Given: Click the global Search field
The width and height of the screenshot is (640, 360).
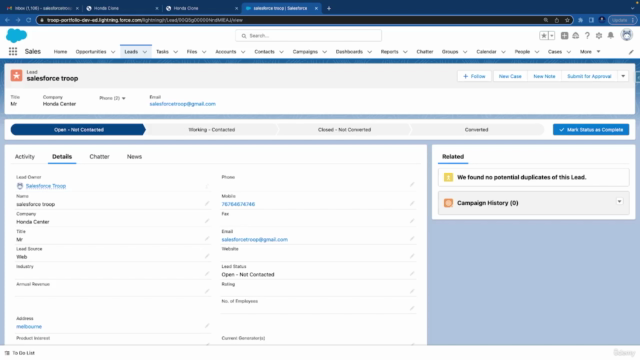Looking at the screenshot, I should coord(308,36).
